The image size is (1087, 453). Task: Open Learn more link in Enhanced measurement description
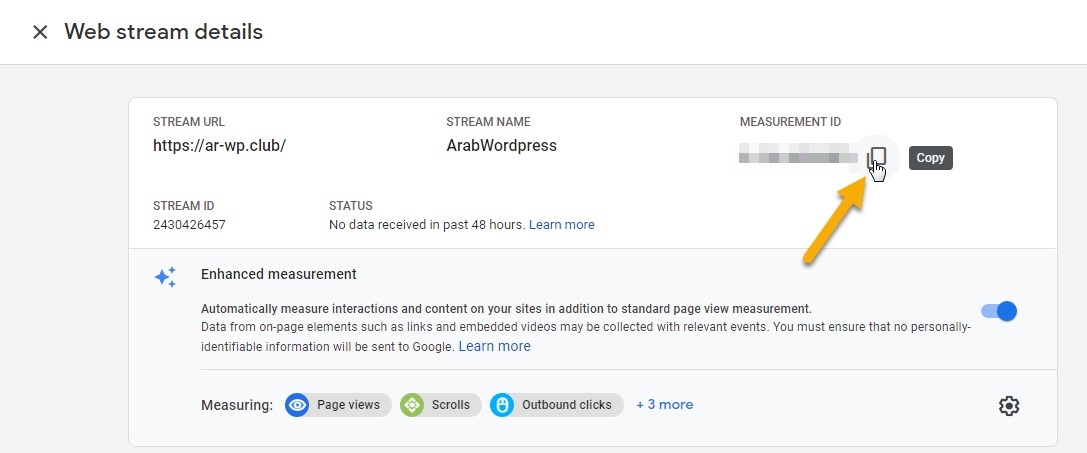click(494, 346)
